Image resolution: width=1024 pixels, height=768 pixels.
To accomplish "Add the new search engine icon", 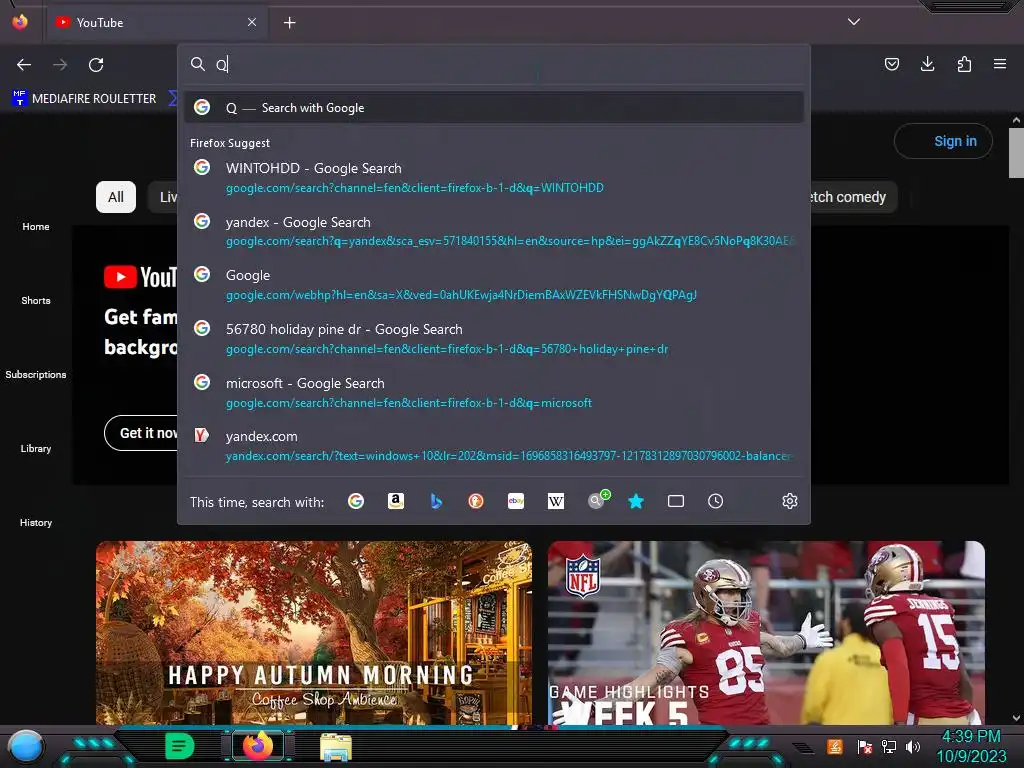I will [598, 500].
